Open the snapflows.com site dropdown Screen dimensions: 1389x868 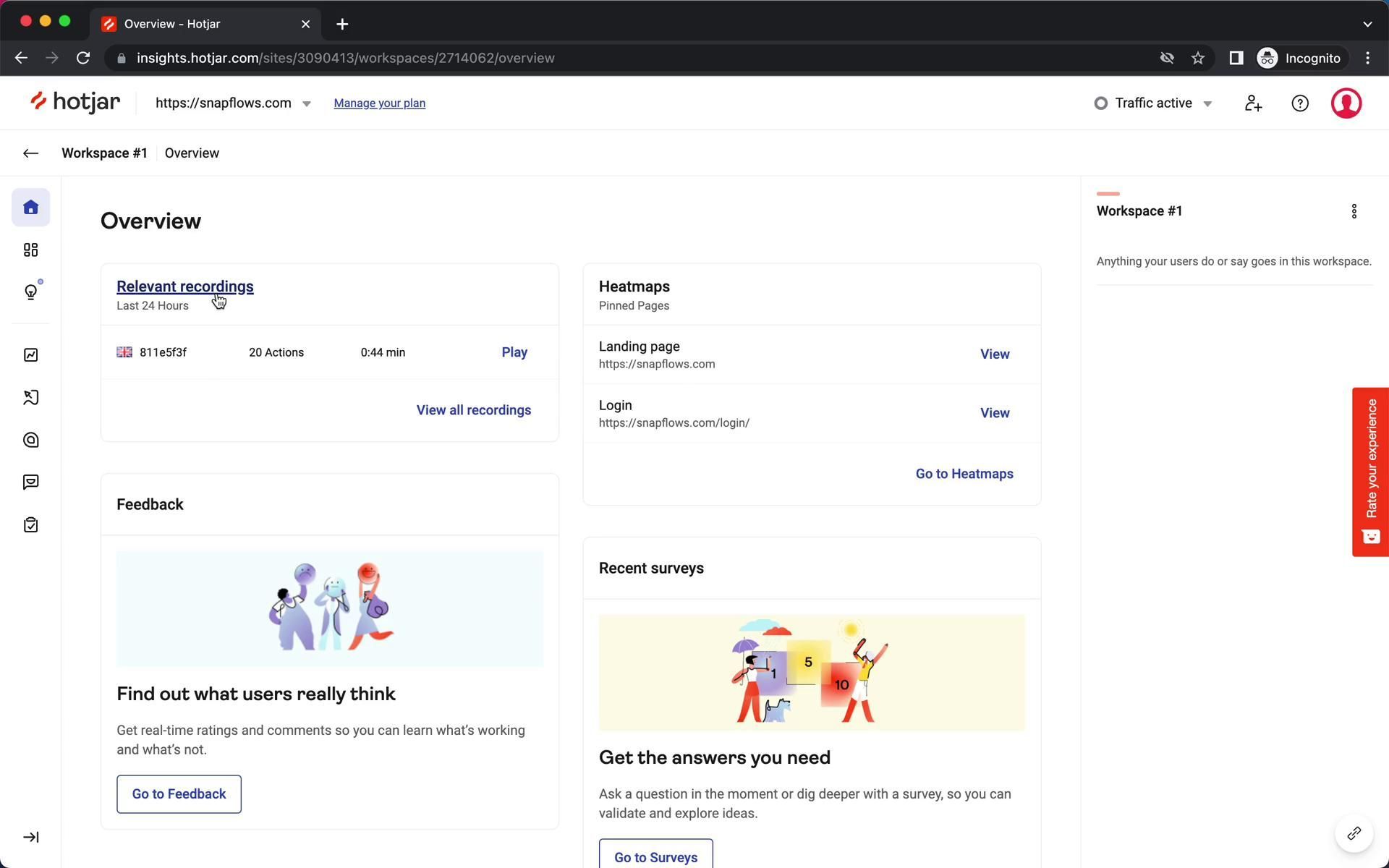(x=233, y=103)
